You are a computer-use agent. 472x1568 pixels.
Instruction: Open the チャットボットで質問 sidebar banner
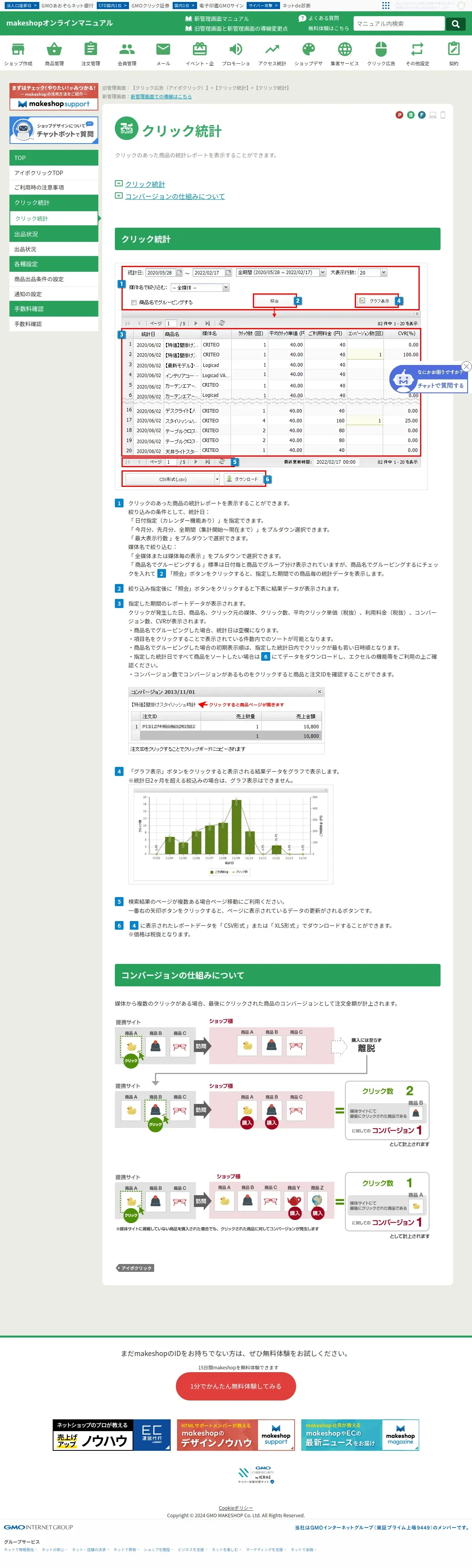(x=53, y=130)
